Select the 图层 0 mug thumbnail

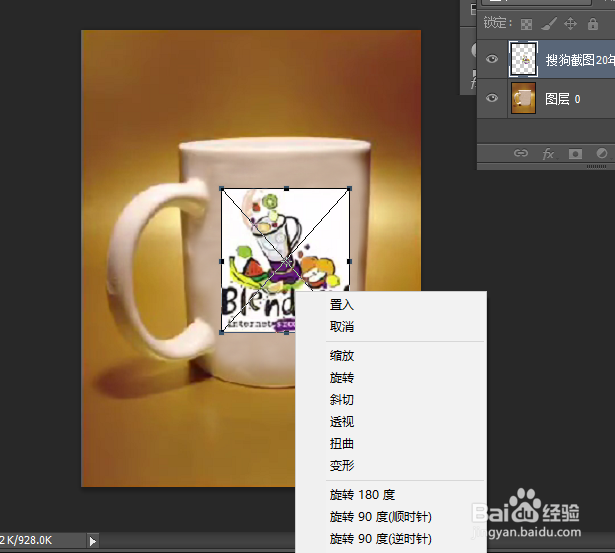pyautogui.click(x=524, y=98)
